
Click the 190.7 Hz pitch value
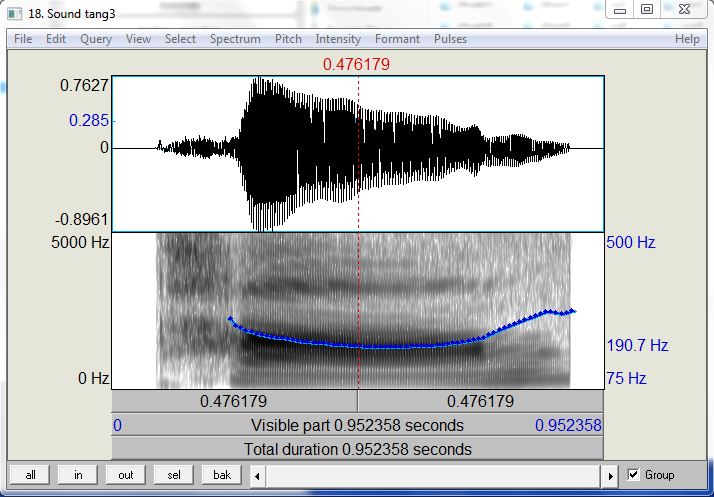pos(637,345)
